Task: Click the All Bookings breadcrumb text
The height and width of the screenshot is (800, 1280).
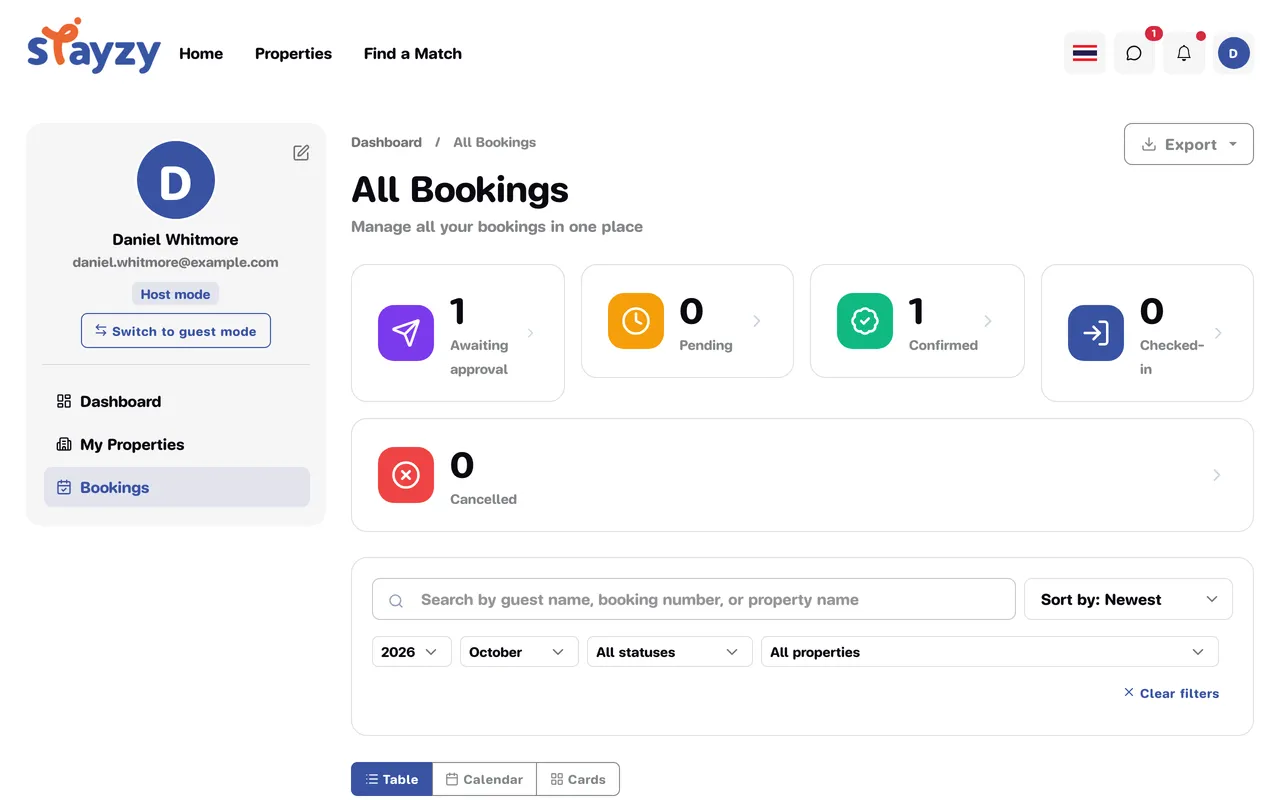Action: coord(495,142)
